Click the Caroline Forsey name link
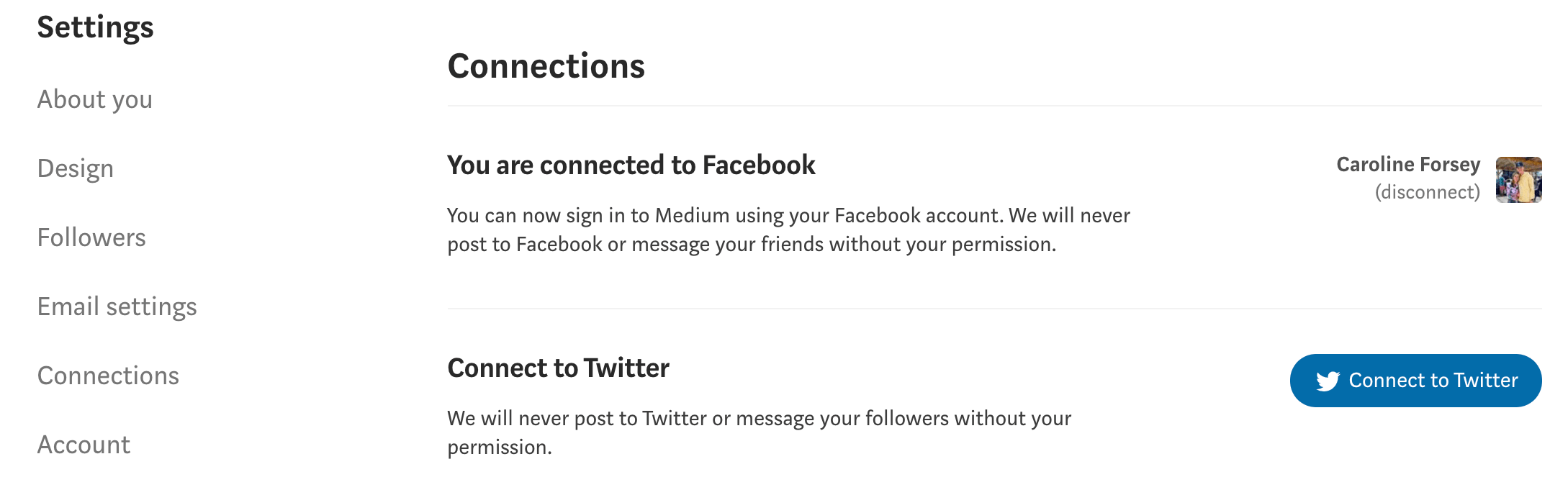Image resolution: width=1568 pixels, height=495 pixels. (1407, 164)
